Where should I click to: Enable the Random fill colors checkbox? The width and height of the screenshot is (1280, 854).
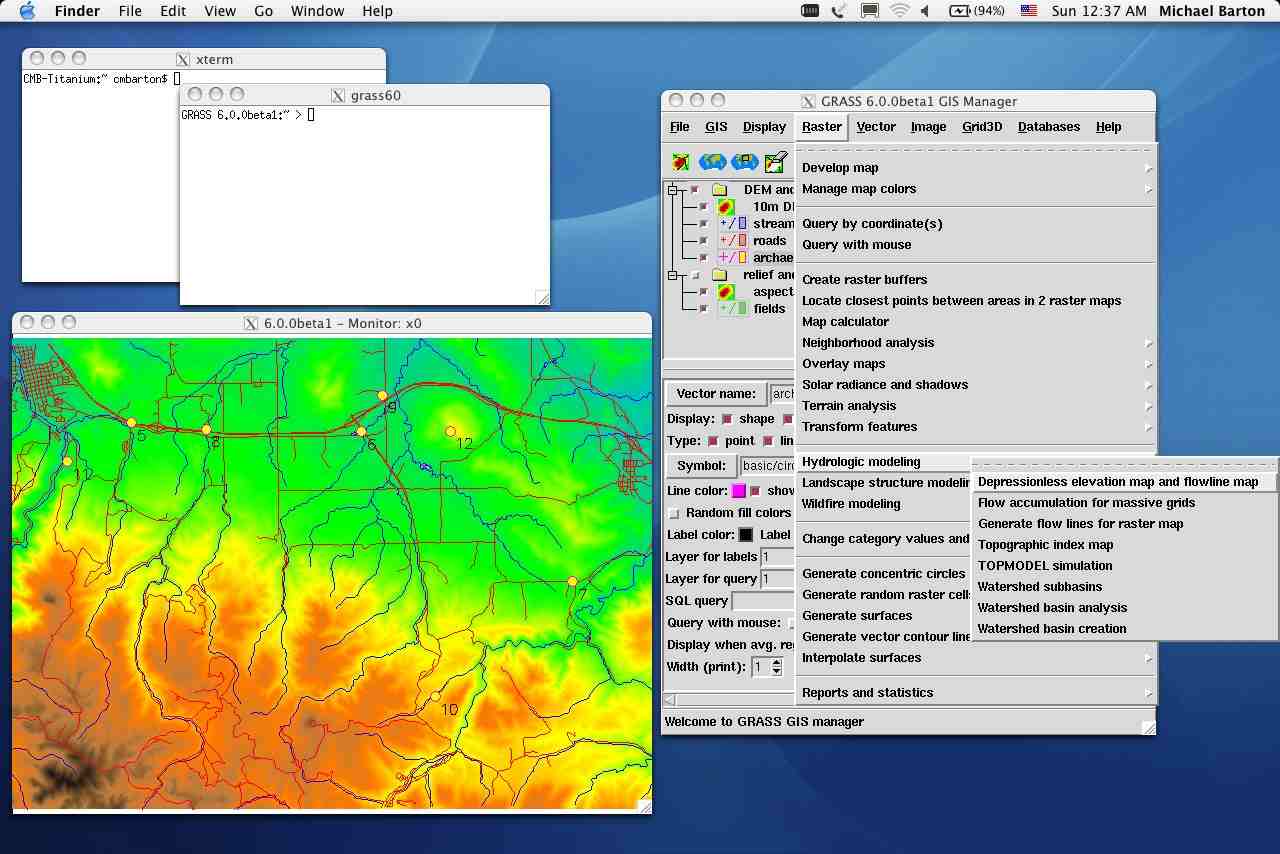click(673, 513)
